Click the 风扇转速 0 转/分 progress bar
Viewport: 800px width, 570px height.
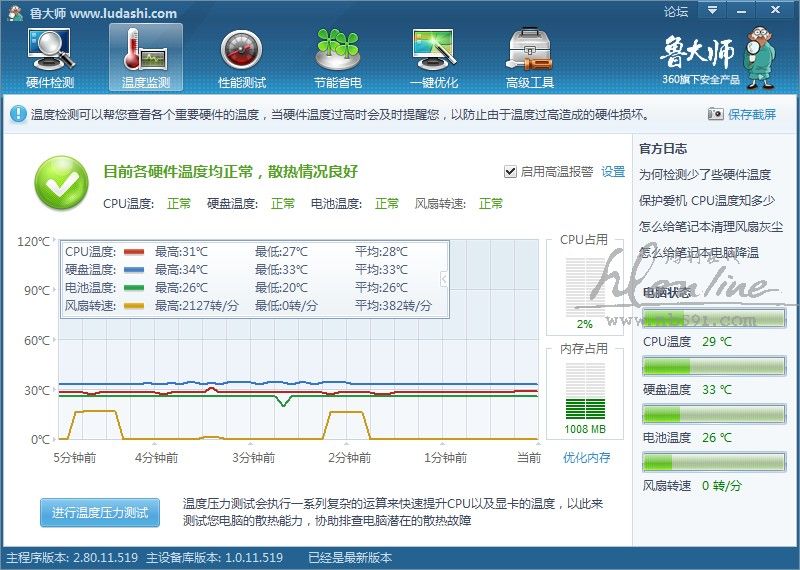714,462
